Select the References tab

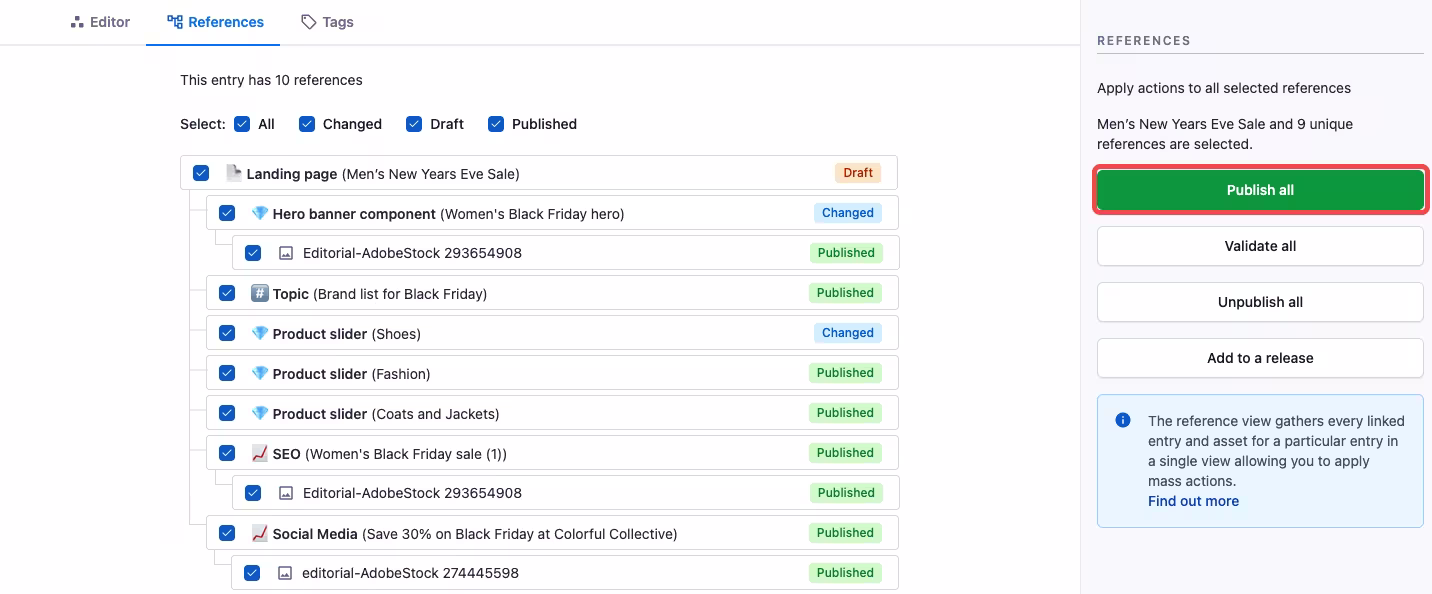[x=215, y=22]
